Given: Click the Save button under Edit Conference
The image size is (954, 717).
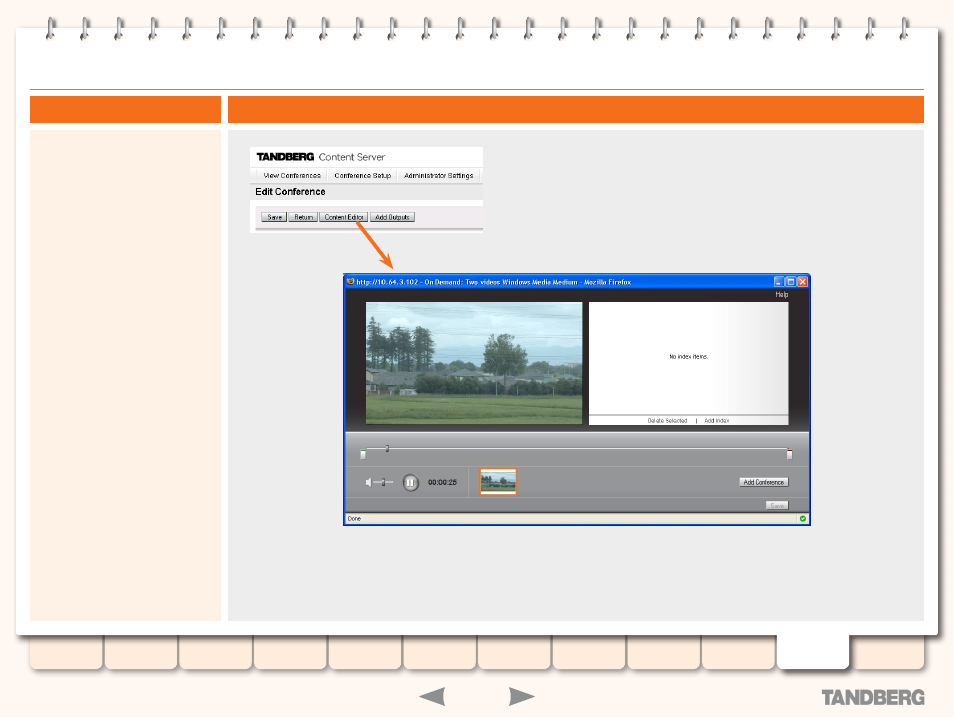Looking at the screenshot, I should (274, 217).
